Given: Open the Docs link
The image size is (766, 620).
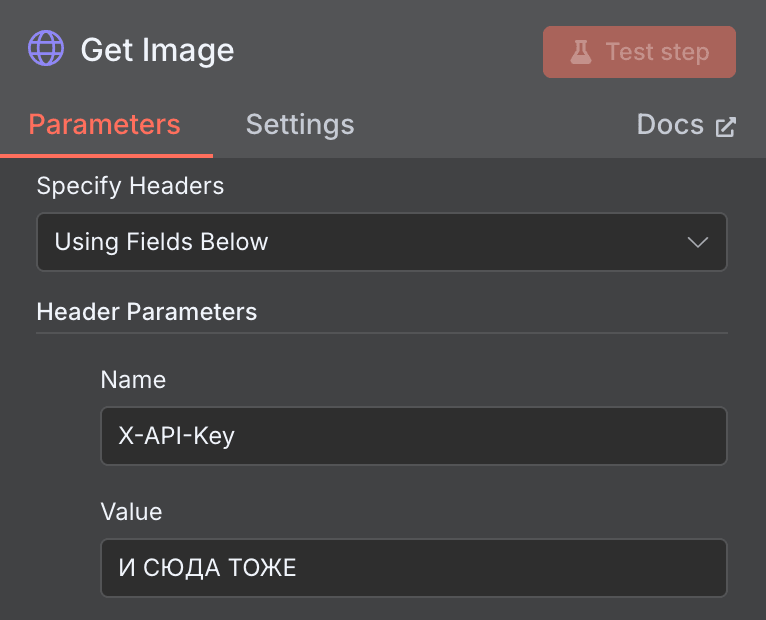Looking at the screenshot, I should pos(670,125).
